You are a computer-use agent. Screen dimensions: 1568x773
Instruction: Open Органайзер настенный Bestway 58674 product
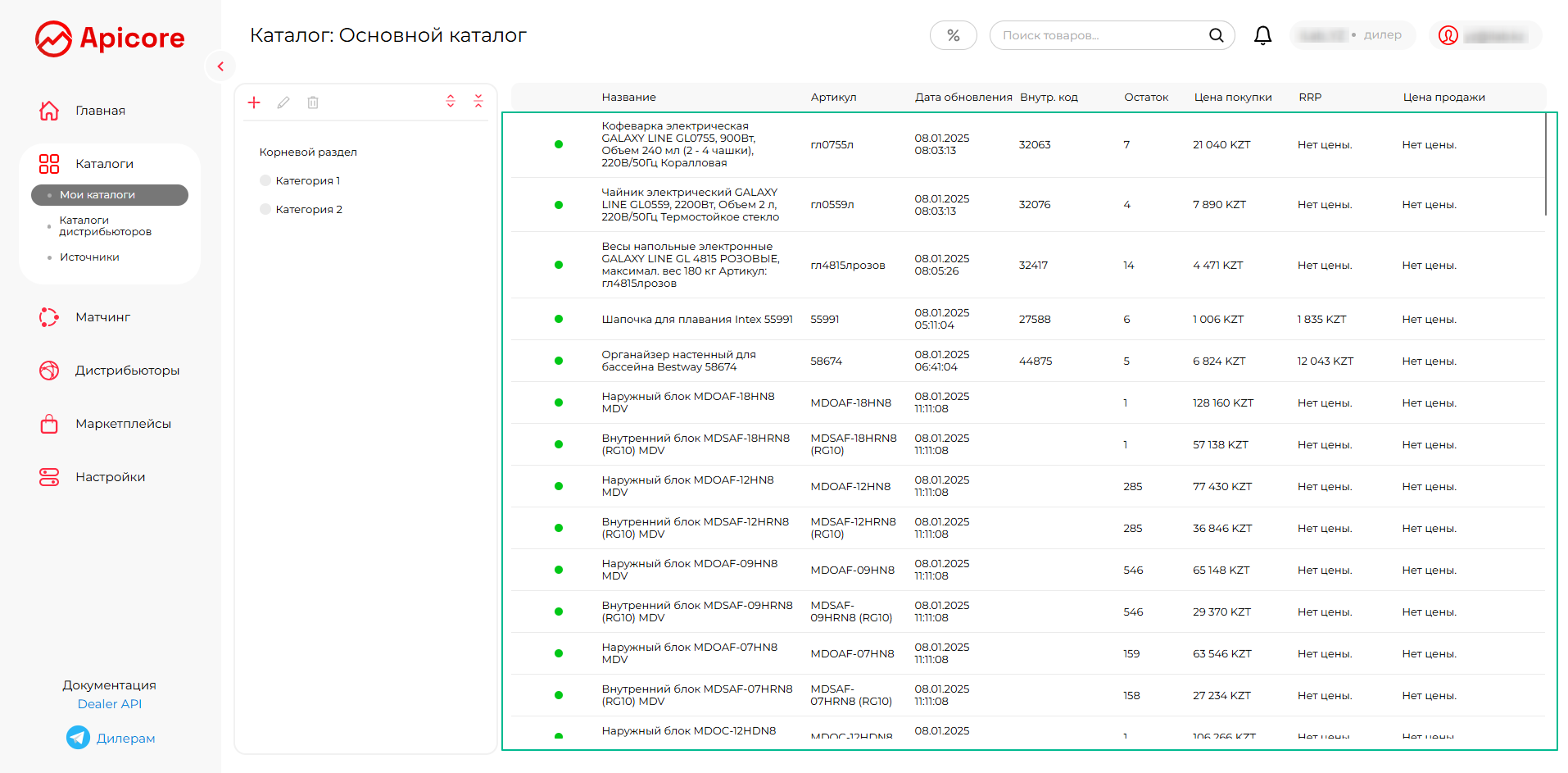679,361
